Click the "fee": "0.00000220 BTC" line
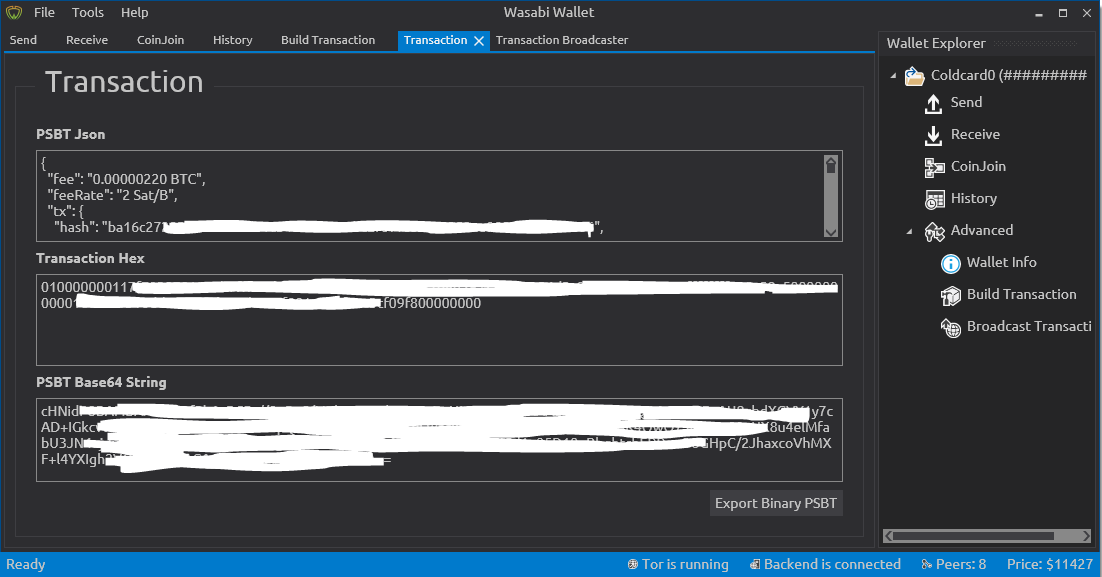This screenshot has height=577, width=1102. pyautogui.click(x=127, y=179)
